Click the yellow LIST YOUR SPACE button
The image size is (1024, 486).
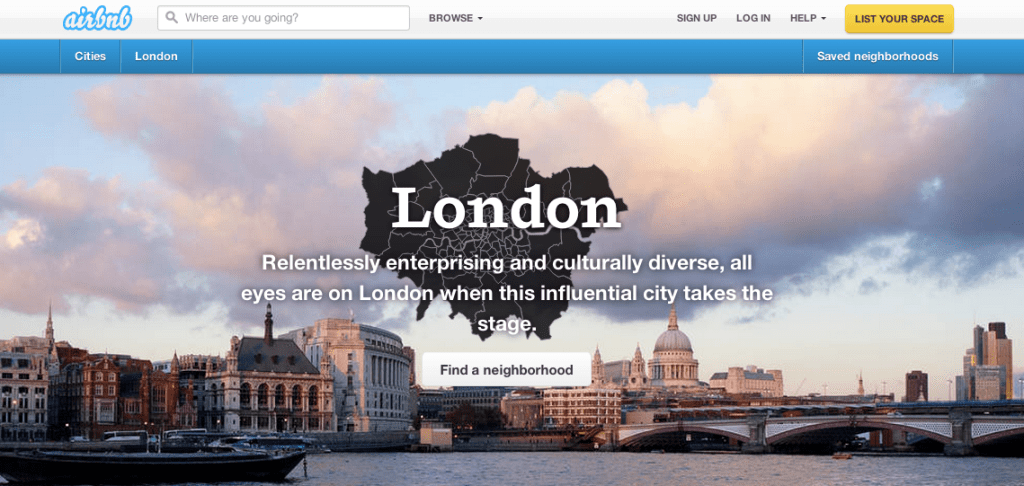pyautogui.click(x=899, y=18)
